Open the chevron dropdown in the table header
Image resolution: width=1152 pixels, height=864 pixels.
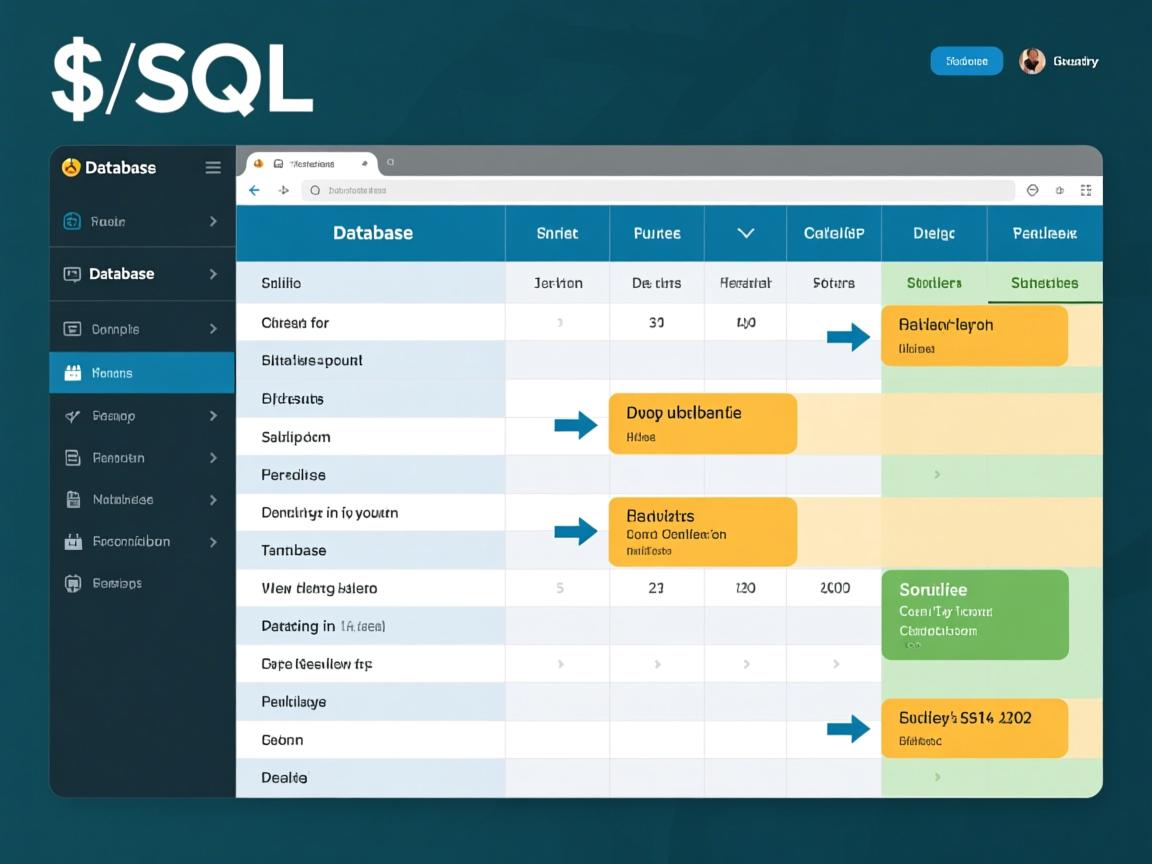click(745, 233)
